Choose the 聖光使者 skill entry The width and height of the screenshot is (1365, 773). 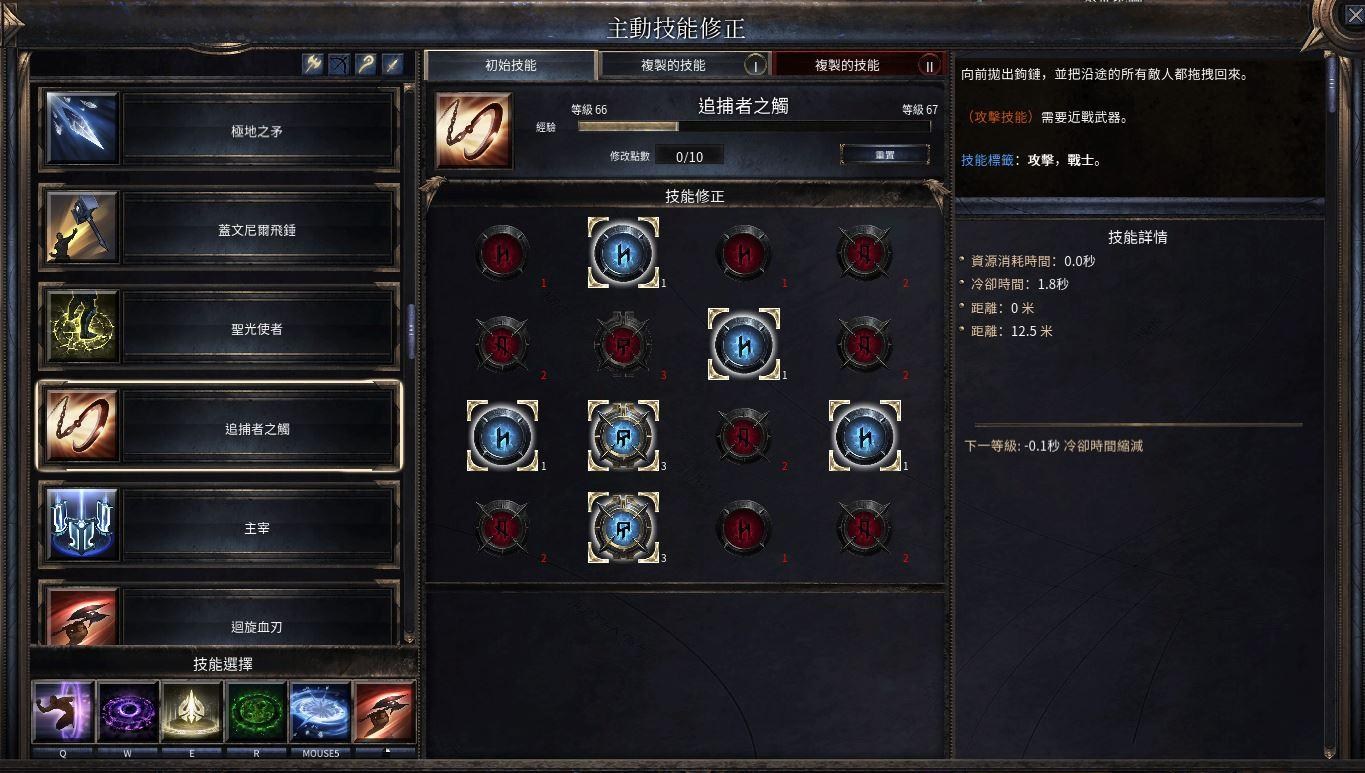click(x=219, y=328)
